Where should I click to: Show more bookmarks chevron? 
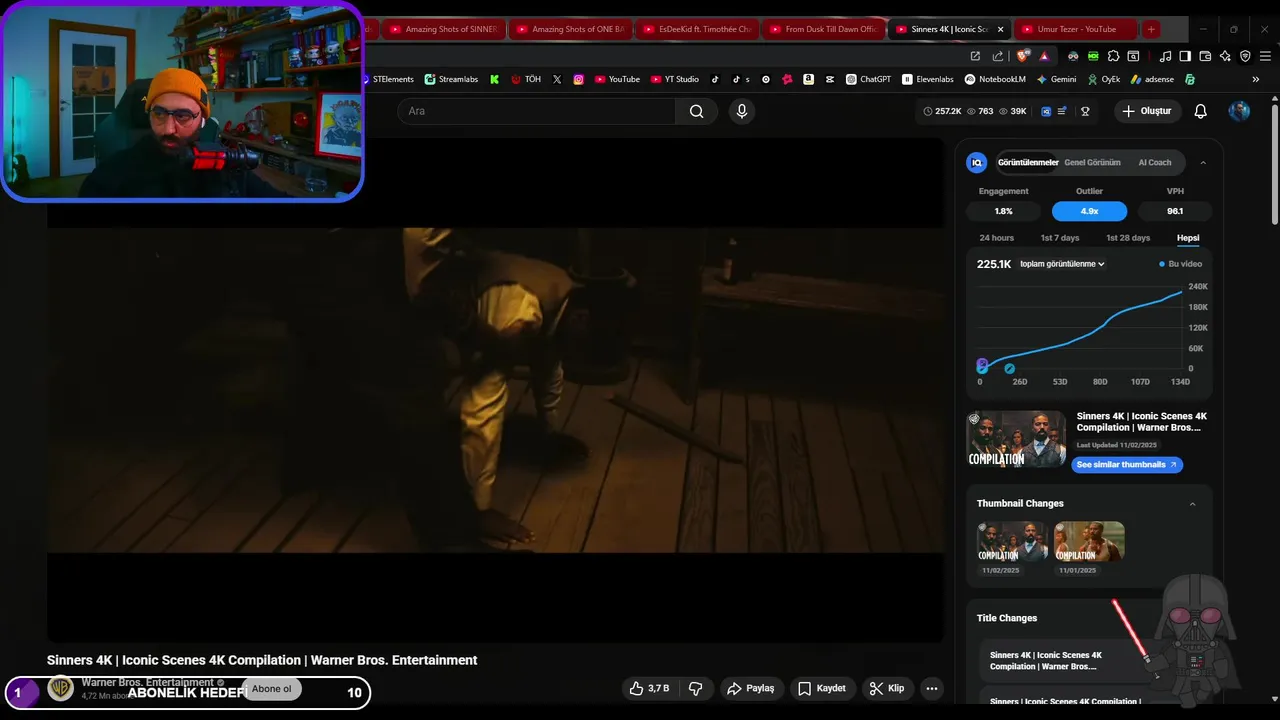pyautogui.click(x=1255, y=79)
